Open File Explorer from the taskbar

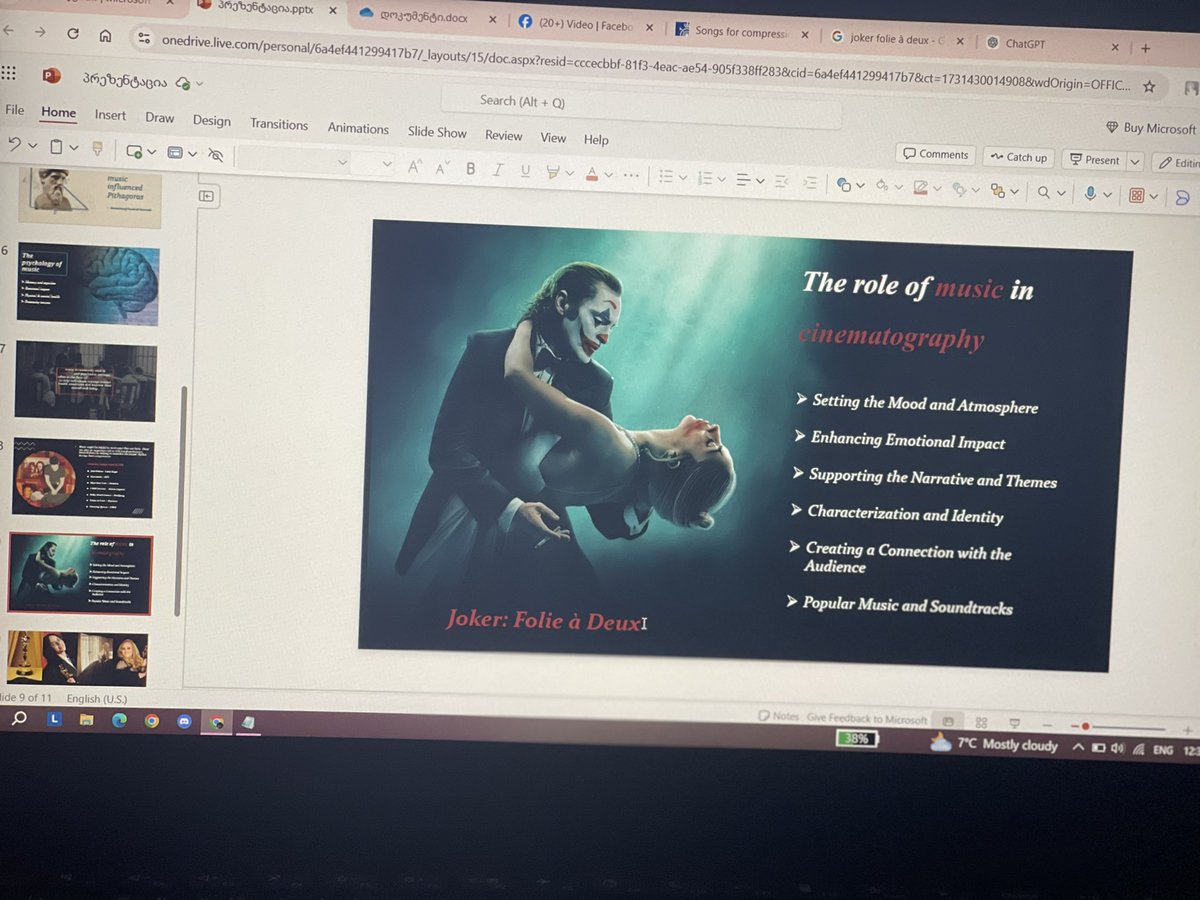point(87,720)
